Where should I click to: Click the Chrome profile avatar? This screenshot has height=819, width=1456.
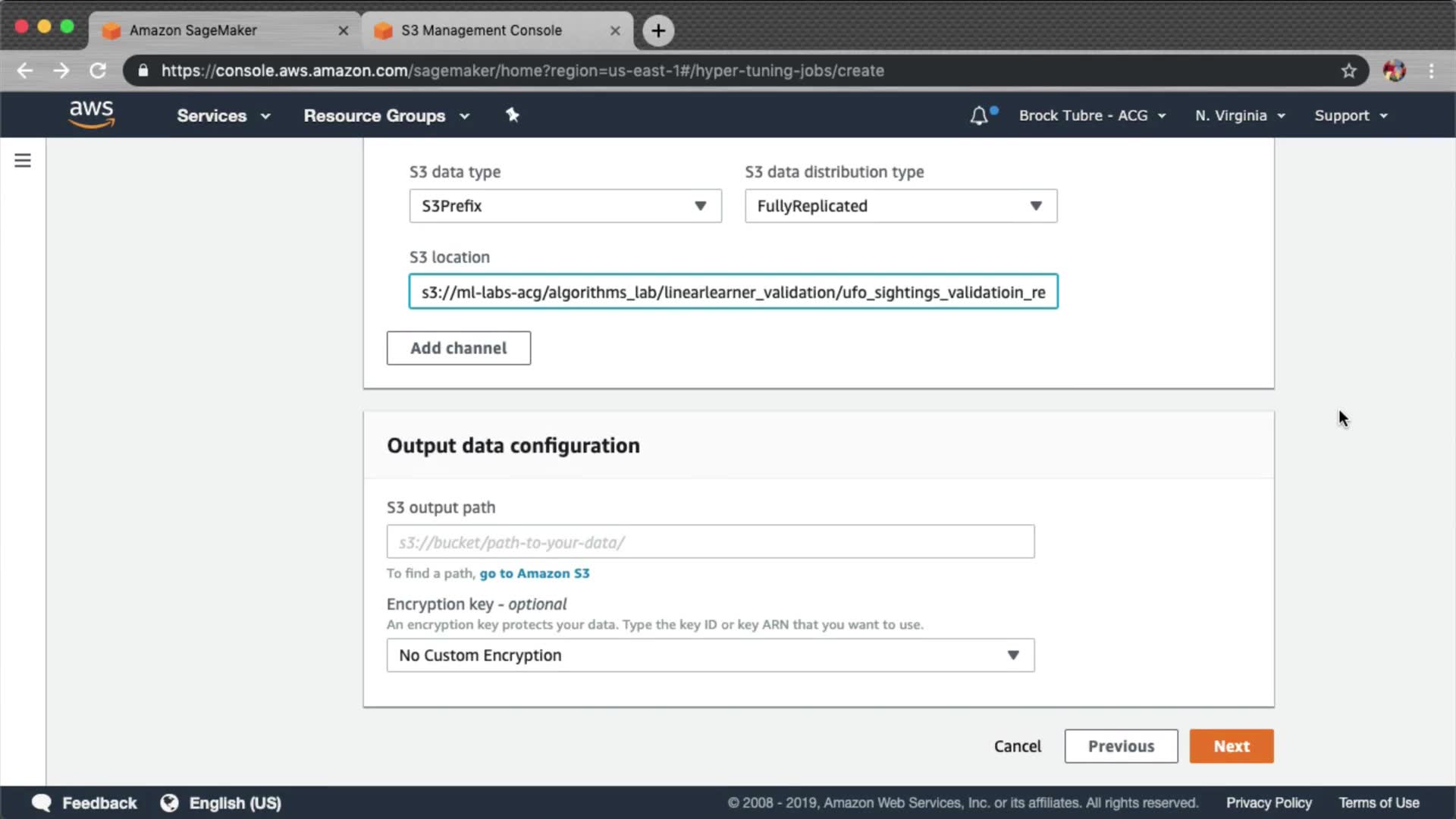1394,71
